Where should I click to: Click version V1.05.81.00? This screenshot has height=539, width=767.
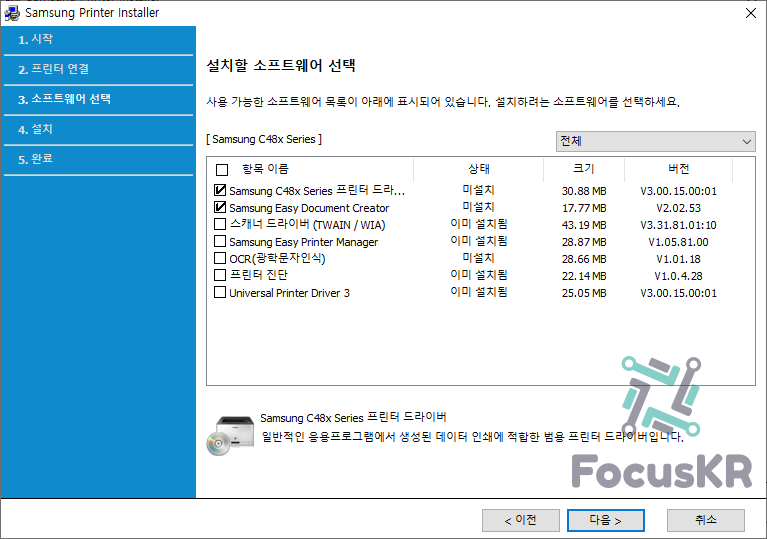pos(678,242)
